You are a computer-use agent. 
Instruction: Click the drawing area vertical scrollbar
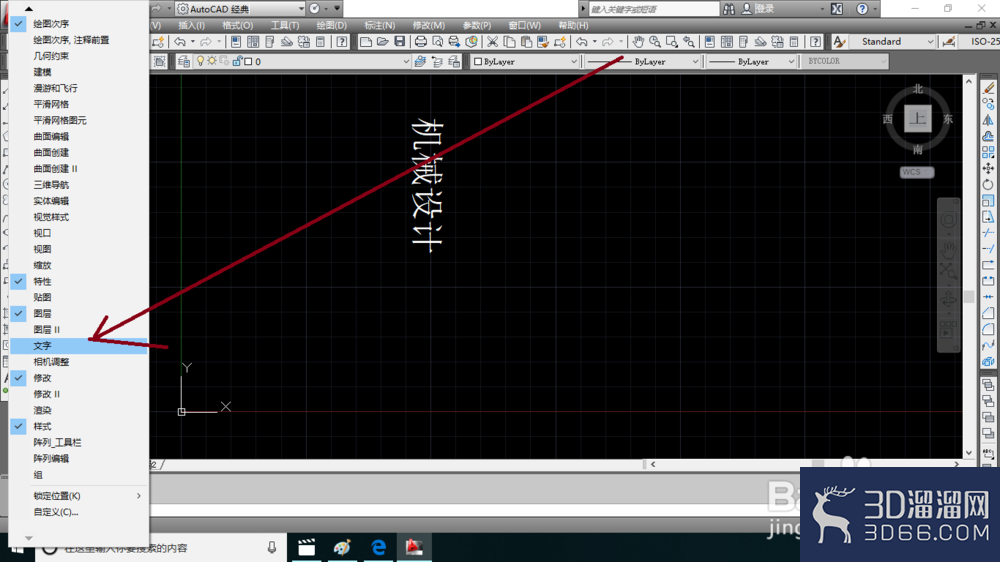(969, 267)
